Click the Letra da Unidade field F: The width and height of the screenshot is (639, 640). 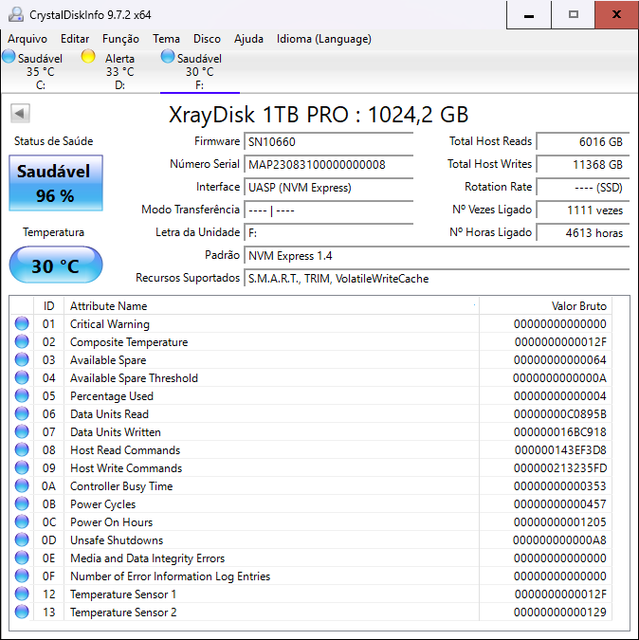point(328,233)
